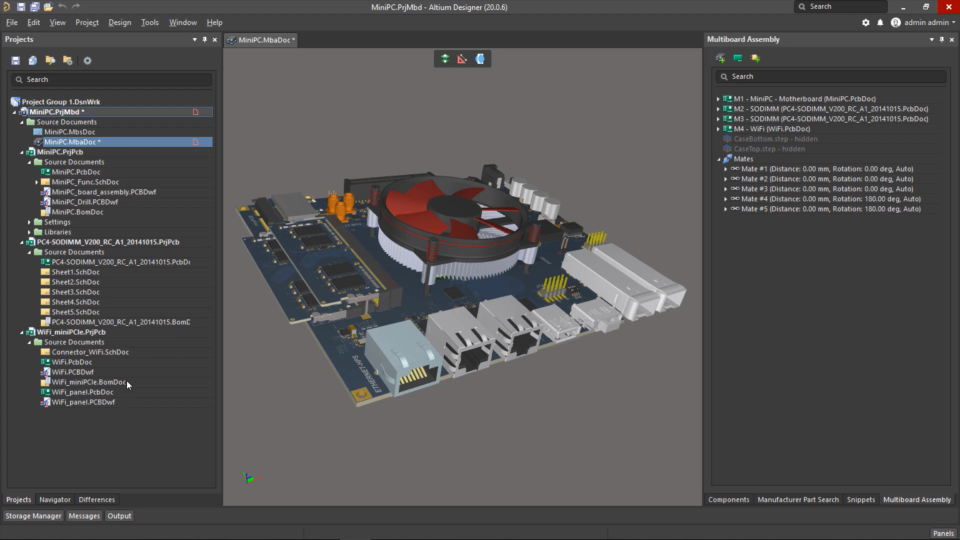Viewport: 960px width, 540px height.
Task: Open the File menu
Action: coord(12,23)
